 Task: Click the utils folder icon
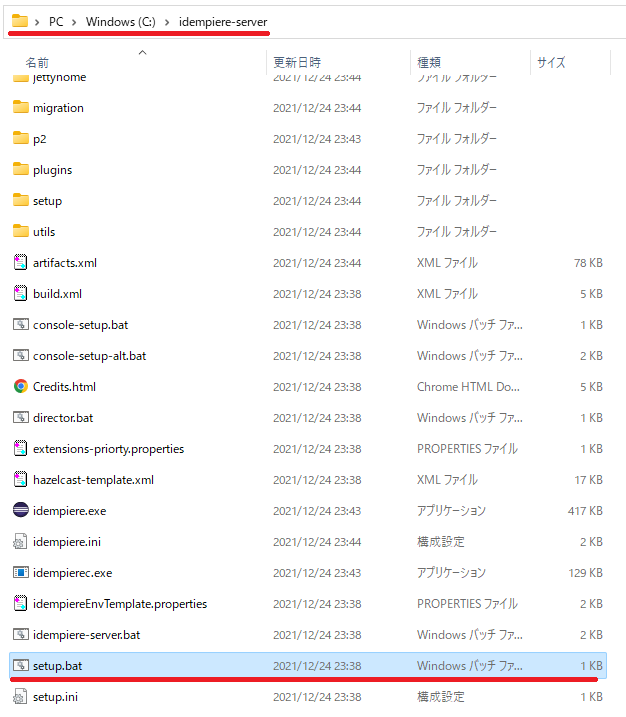(x=21, y=231)
